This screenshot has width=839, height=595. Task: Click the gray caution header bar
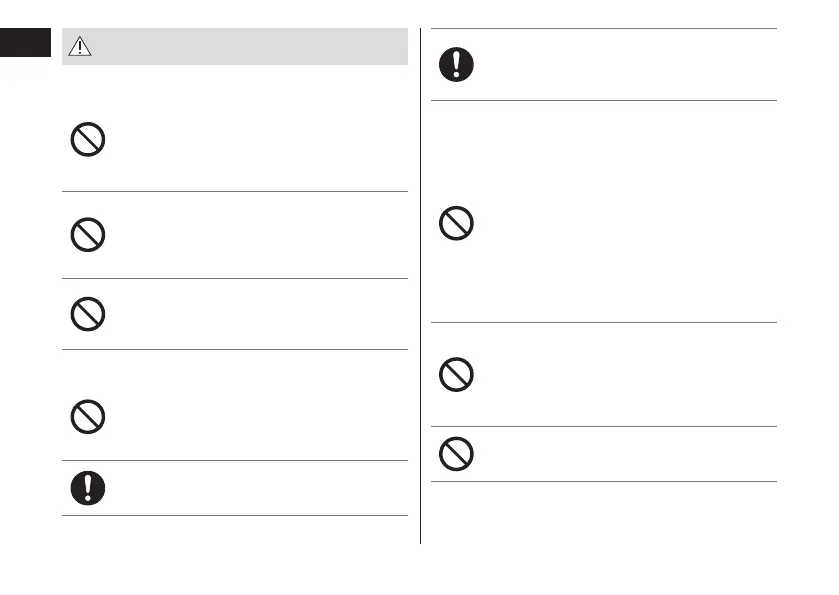[x=235, y=46]
